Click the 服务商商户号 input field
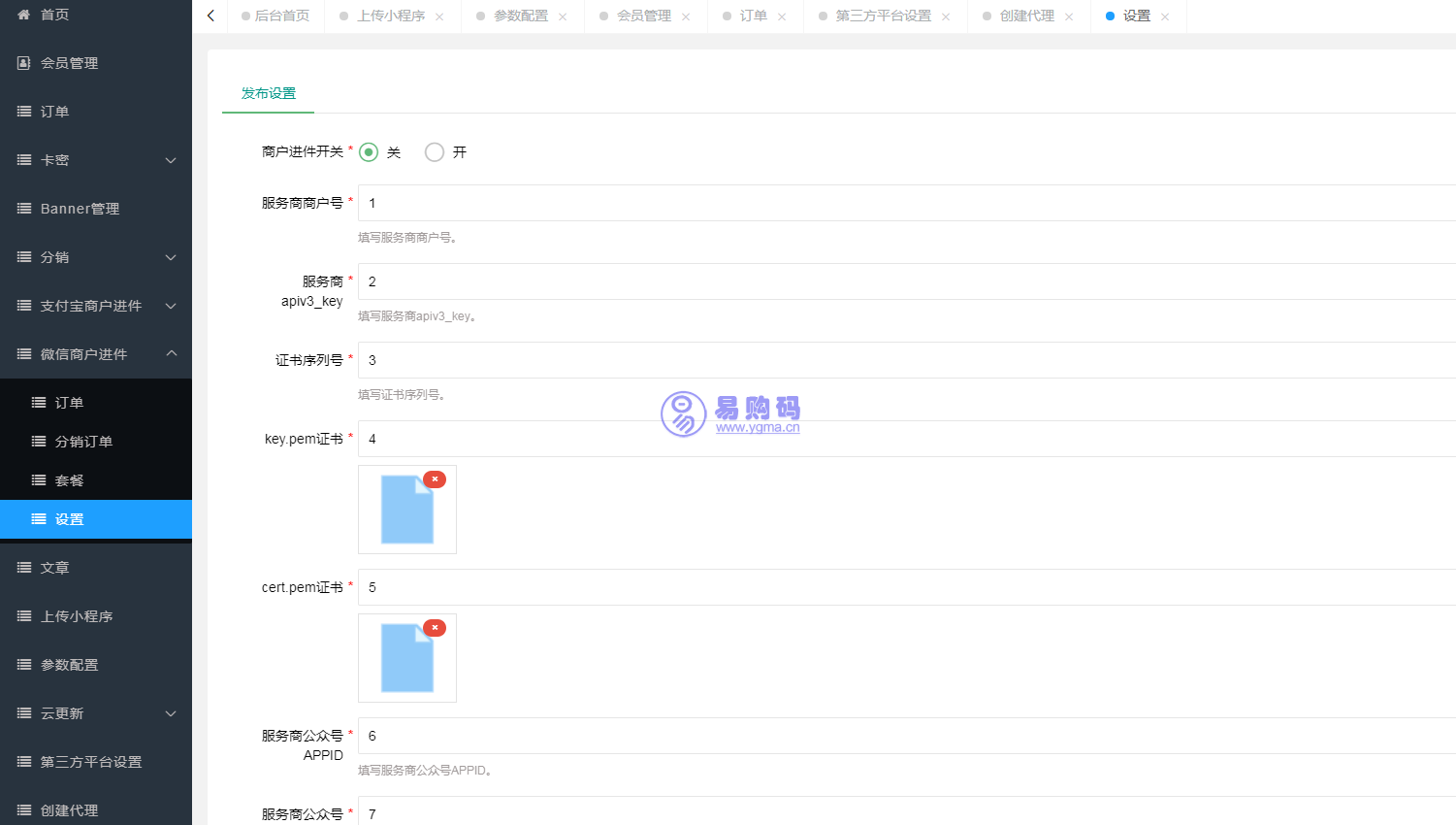 (679, 203)
